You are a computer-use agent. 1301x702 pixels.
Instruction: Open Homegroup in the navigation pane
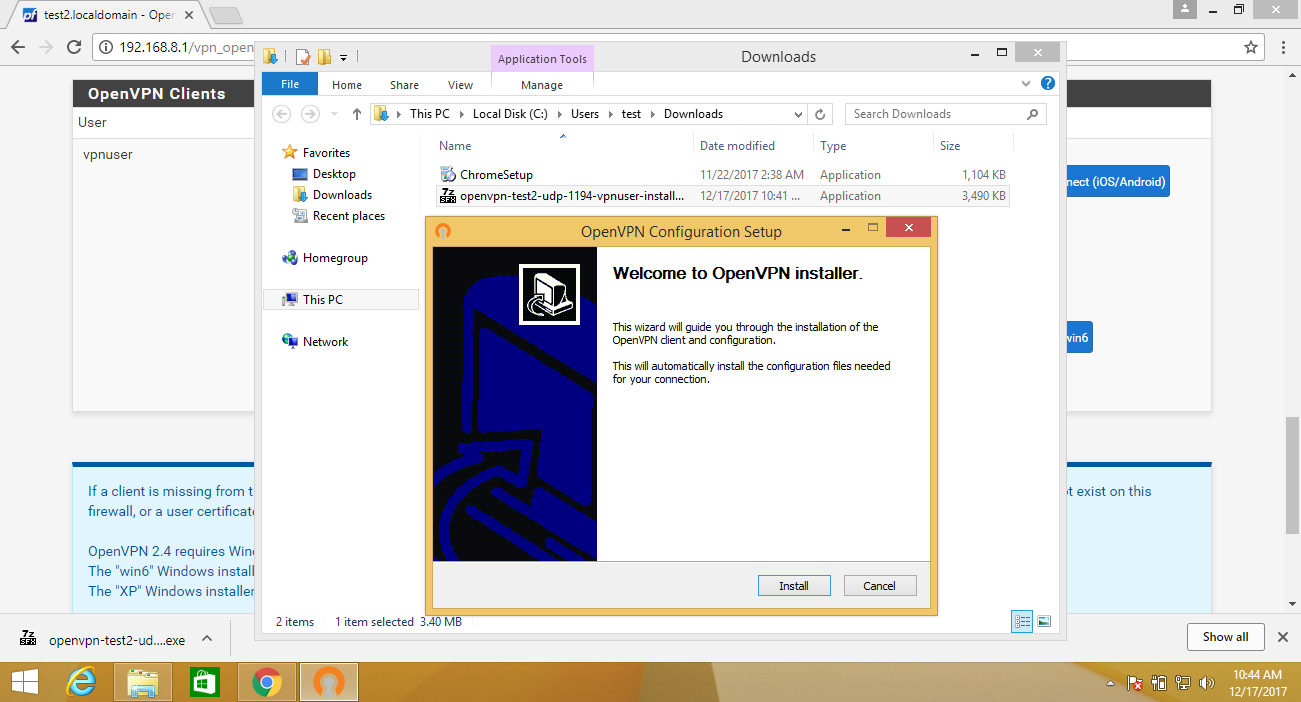335,258
